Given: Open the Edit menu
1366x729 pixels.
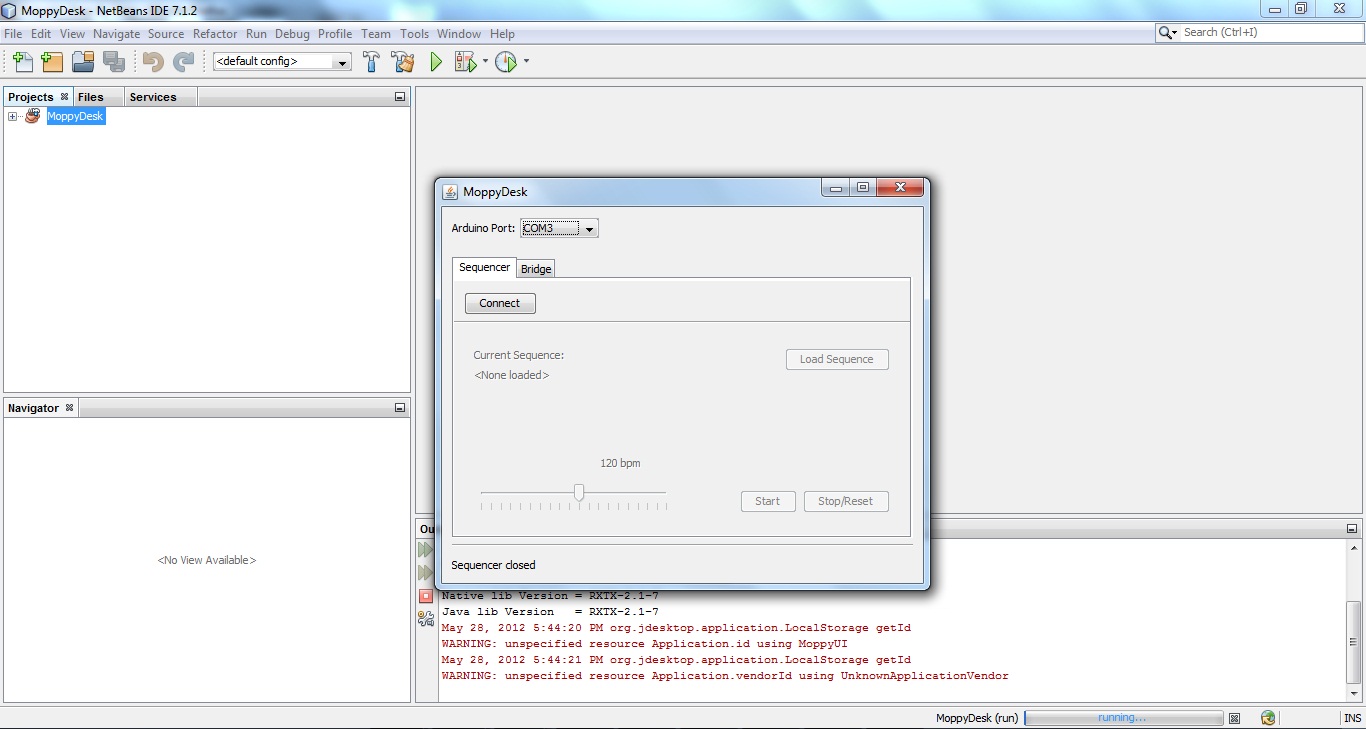Looking at the screenshot, I should tap(41, 34).
